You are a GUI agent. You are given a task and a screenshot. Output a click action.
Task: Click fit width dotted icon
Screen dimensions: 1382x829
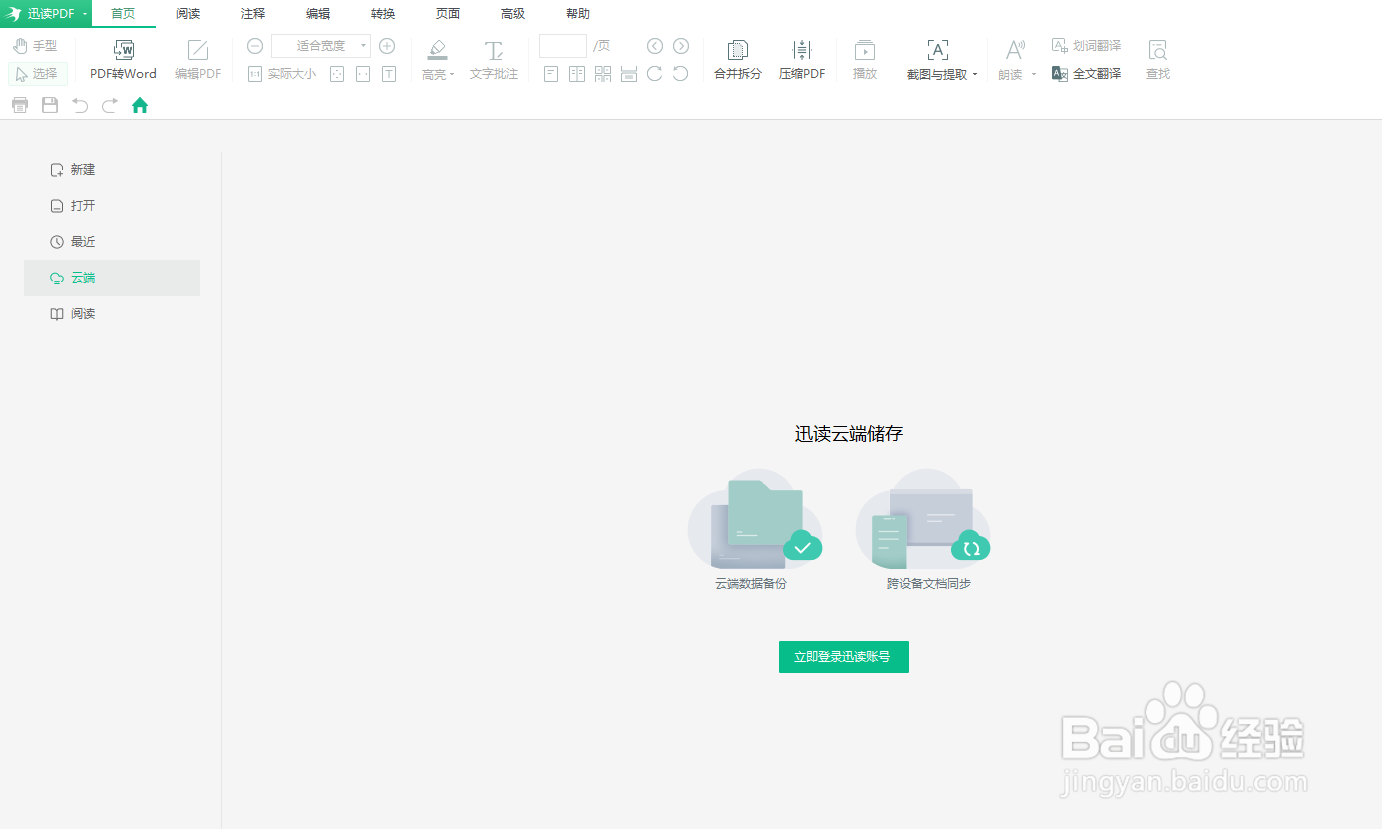click(363, 74)
